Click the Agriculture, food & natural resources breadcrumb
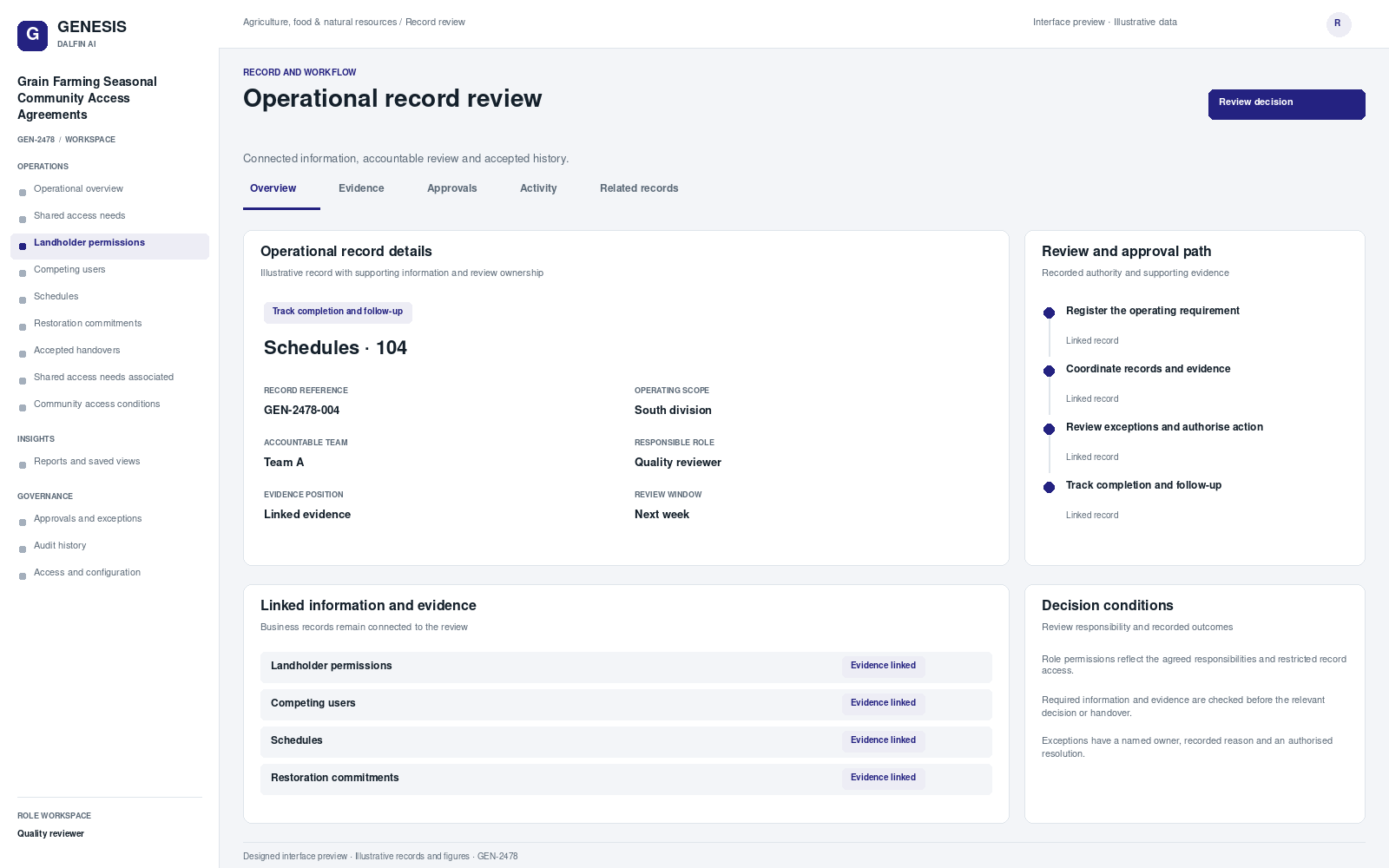This screenshot has width=1389, height=868. point(319,23)
